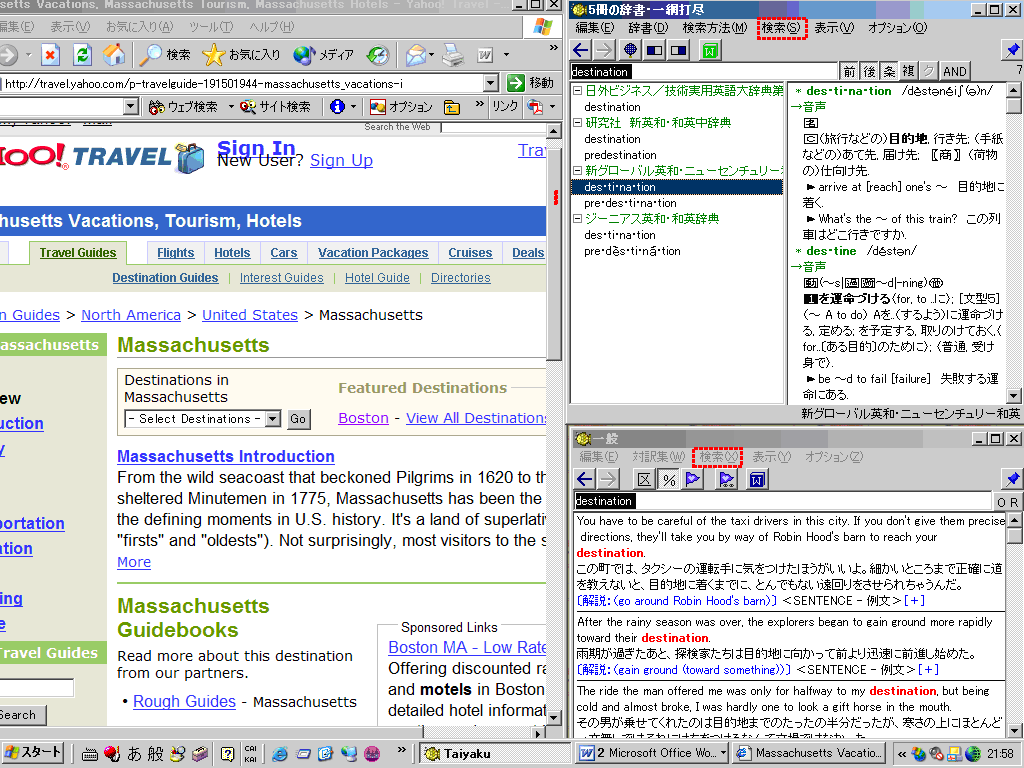The width and height of the screenshot is (1024, 768).
Task: Click the 一般 window search field with destination
Action: (x=782, y=501)
